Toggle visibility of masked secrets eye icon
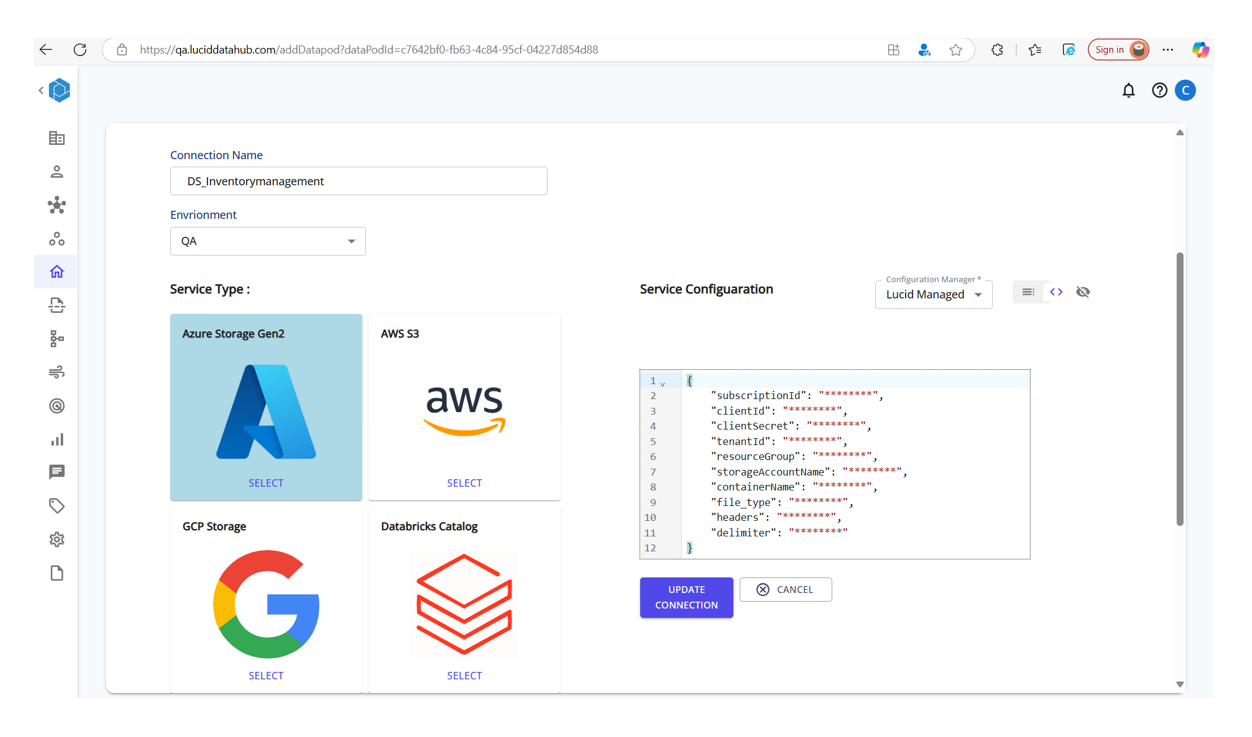Viewport: 1252px width, 737px height. pyautogui.click(x=1083, y=292)
